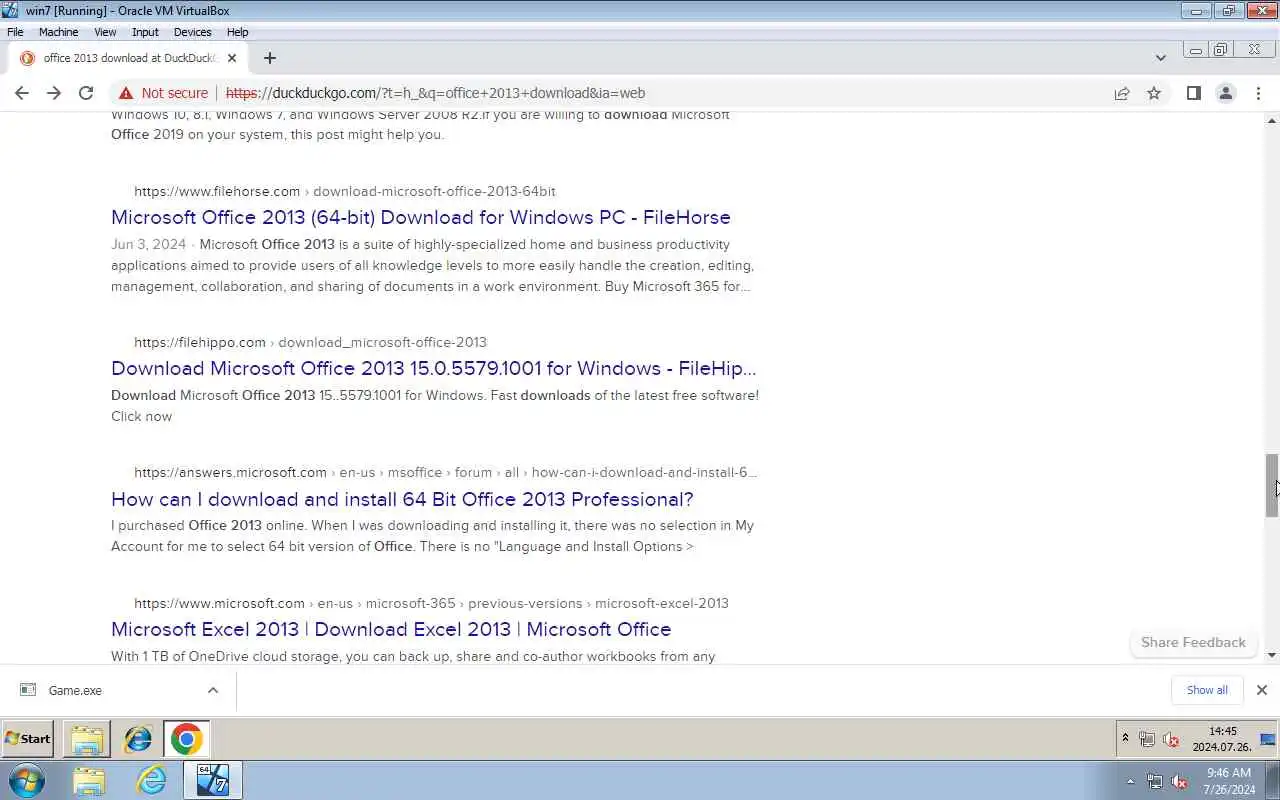The height and width of the screenshot is (800, 1280).
Task: Open the Chrome side panel
Action: point(1193,93)
